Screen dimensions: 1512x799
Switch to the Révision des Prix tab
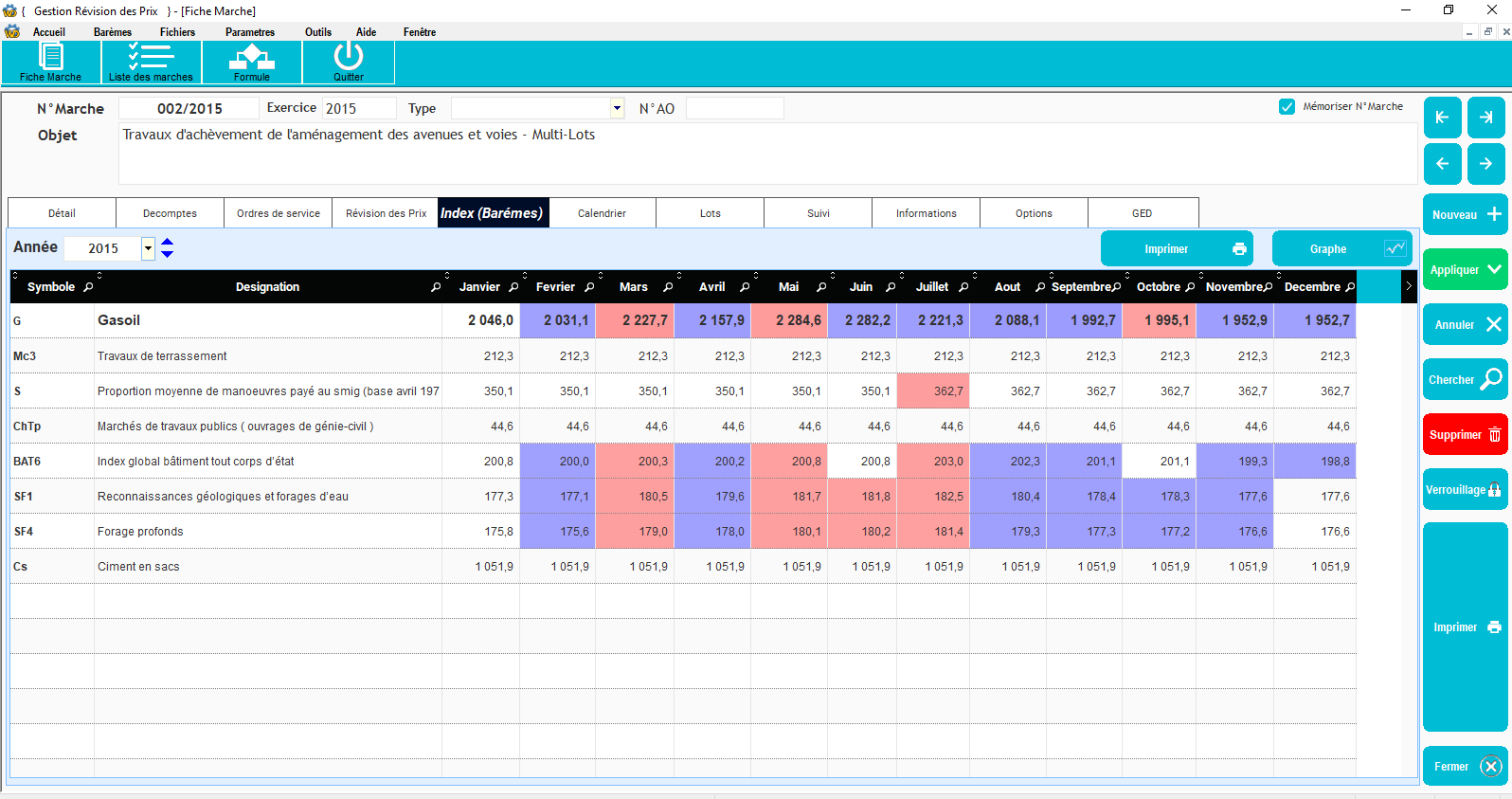[x=386, y=213]
